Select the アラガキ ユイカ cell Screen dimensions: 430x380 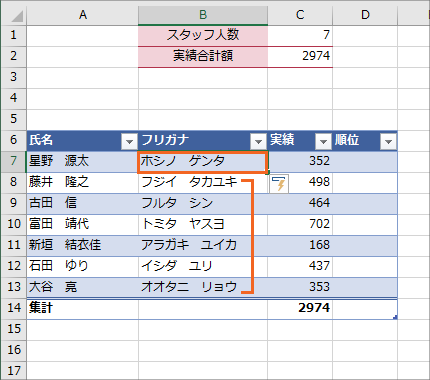point(203,245)
